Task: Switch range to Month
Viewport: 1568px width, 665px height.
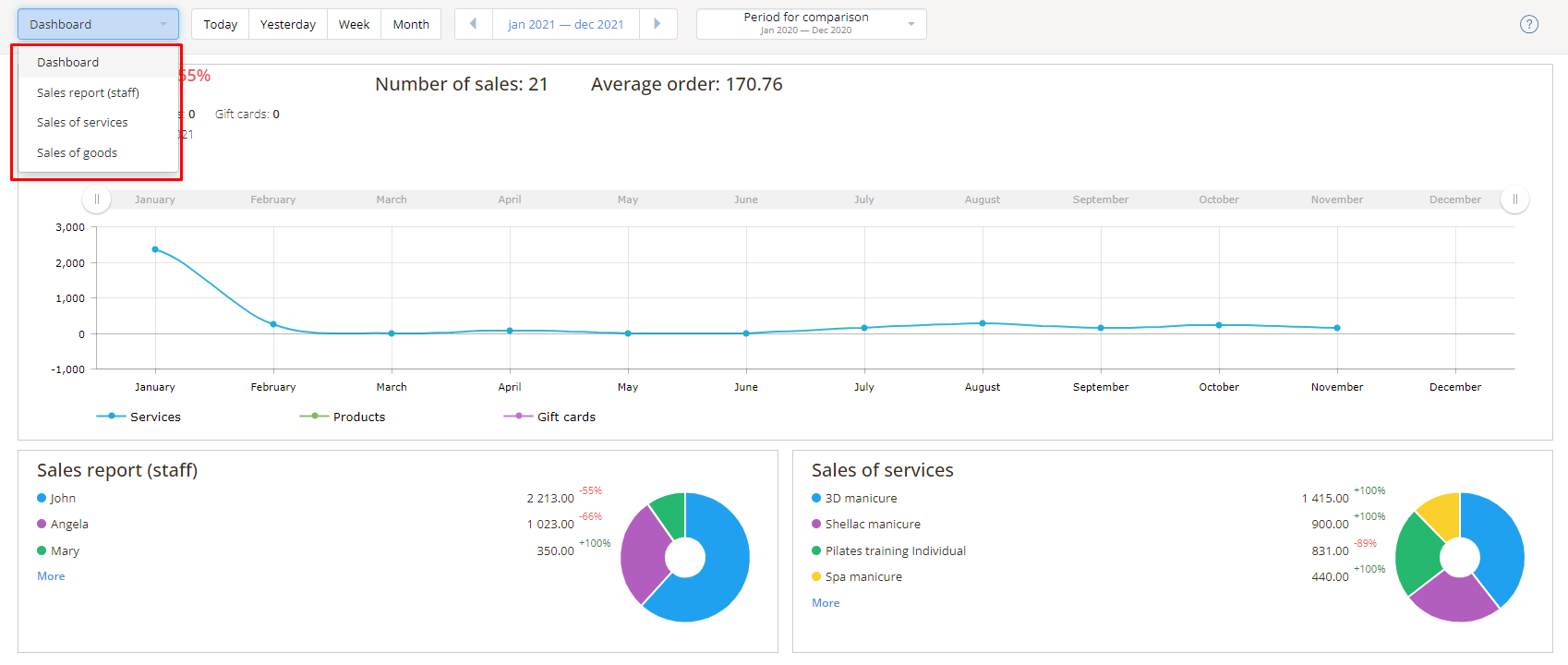Action: 411,24
